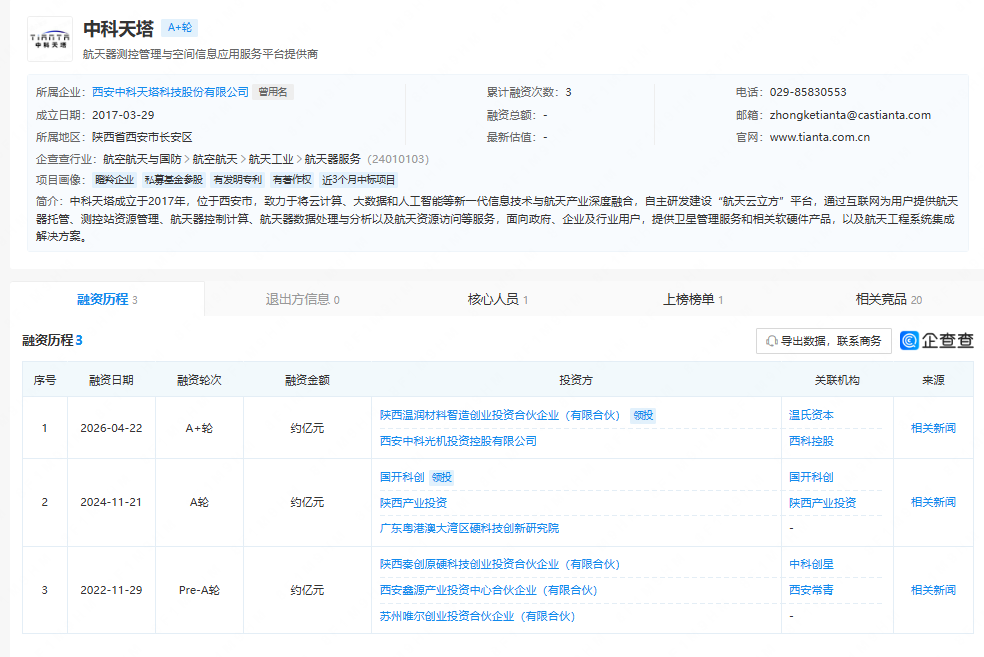Screen dimensions: 984x657
Task: Select the 上榜榜单 tab
Action: pyautogui.click(x=692, y=299)
